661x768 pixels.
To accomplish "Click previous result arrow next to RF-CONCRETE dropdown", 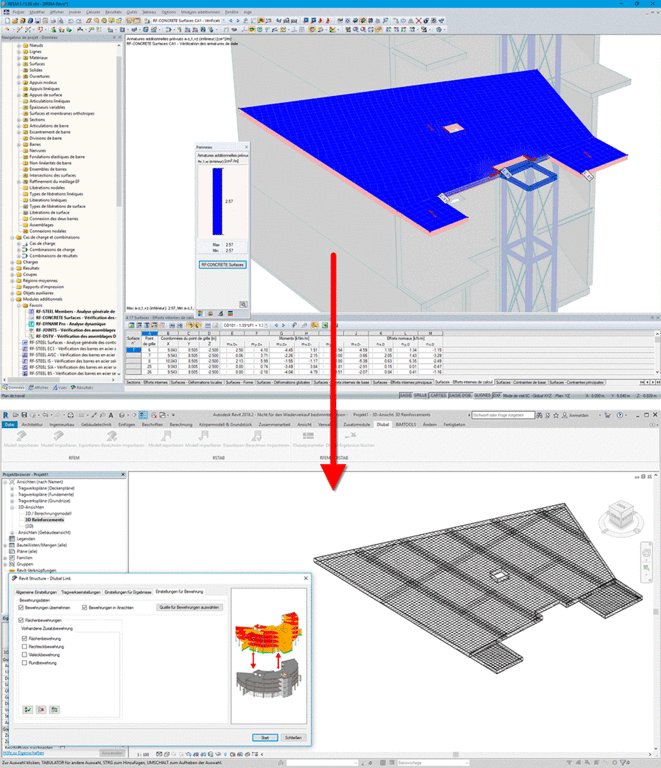I will tap(231, 21).
